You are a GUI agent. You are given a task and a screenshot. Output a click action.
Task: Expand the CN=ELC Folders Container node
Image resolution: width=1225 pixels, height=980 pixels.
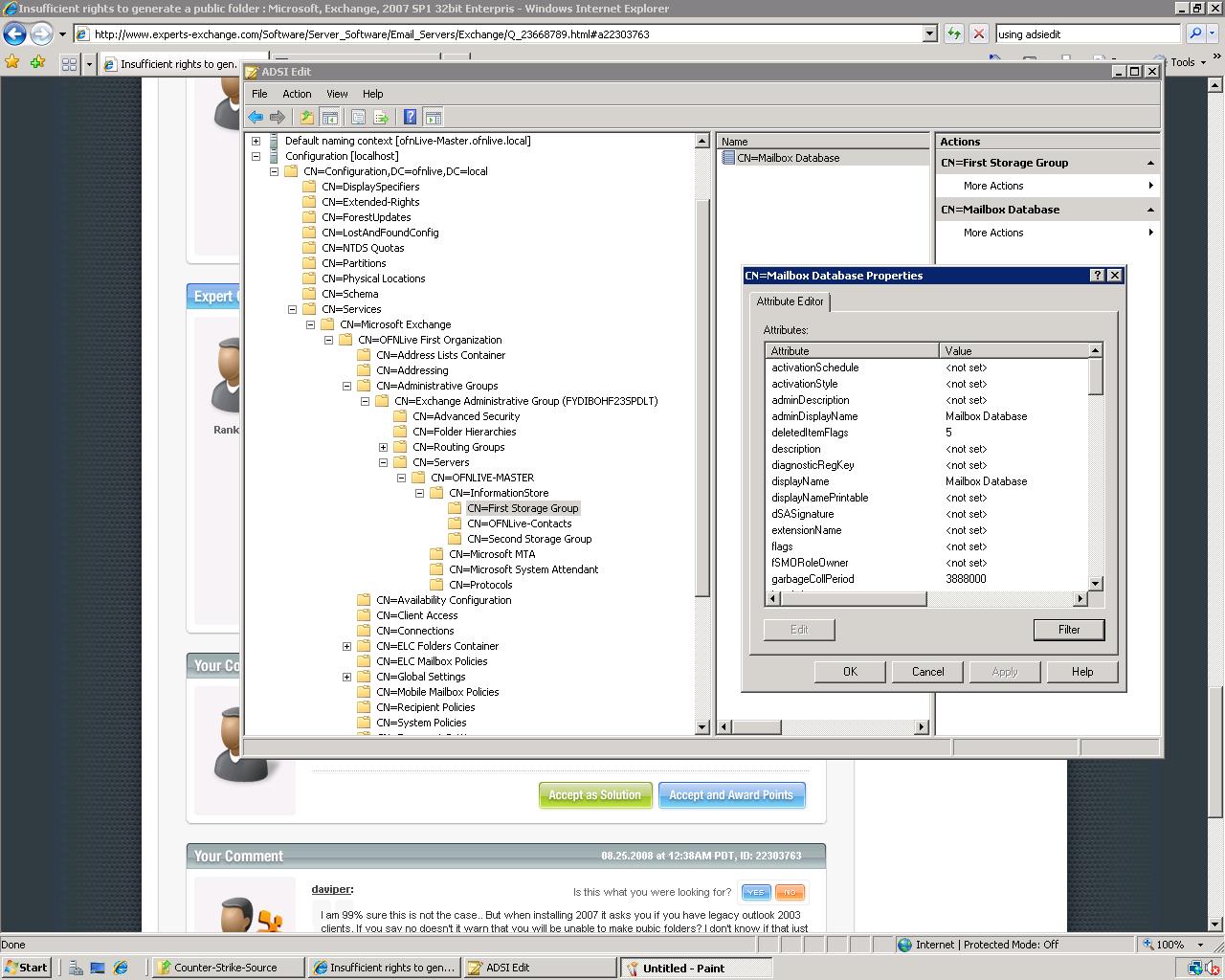pos(346,646)
